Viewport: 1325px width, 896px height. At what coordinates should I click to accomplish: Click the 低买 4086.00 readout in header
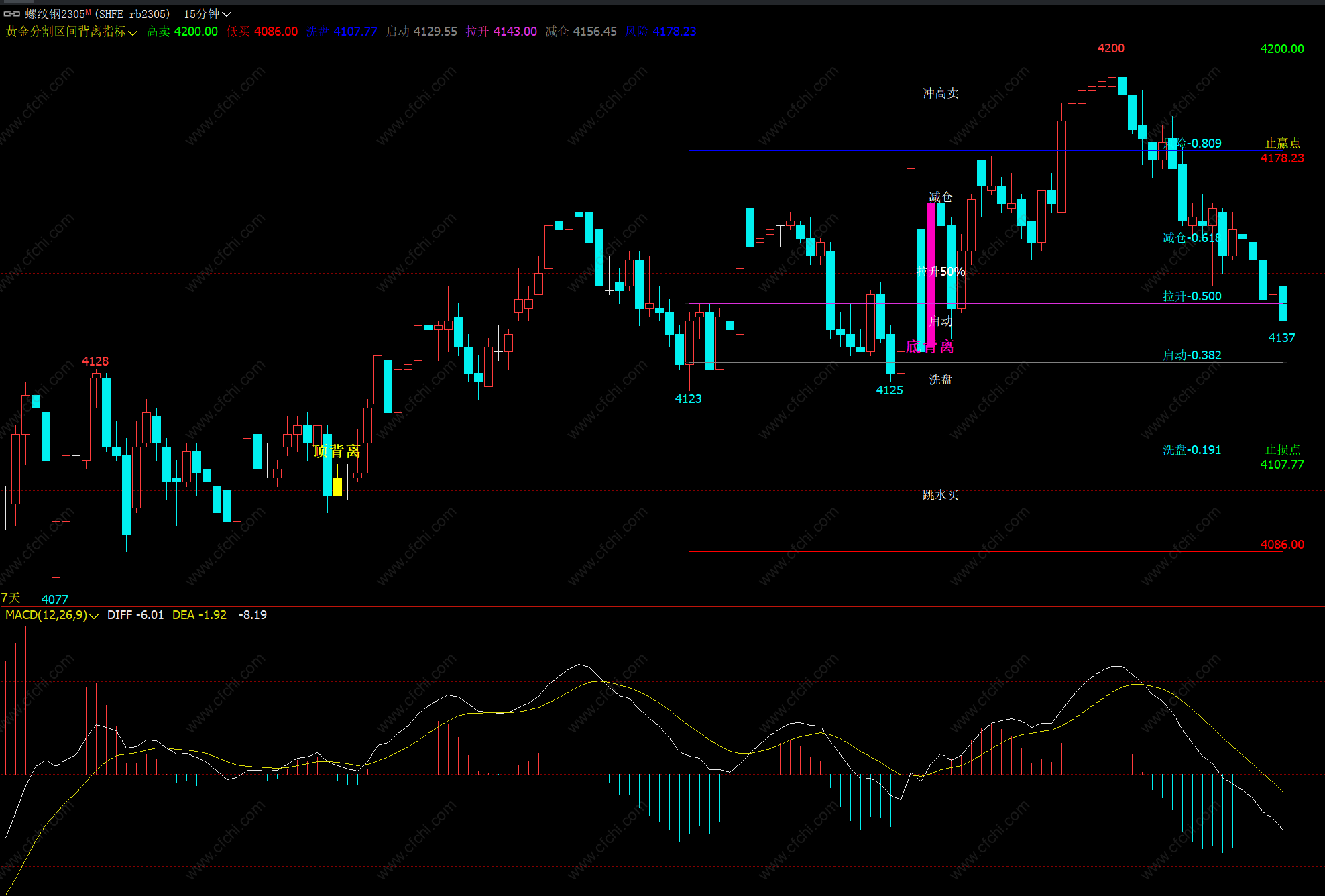[262, 32]
